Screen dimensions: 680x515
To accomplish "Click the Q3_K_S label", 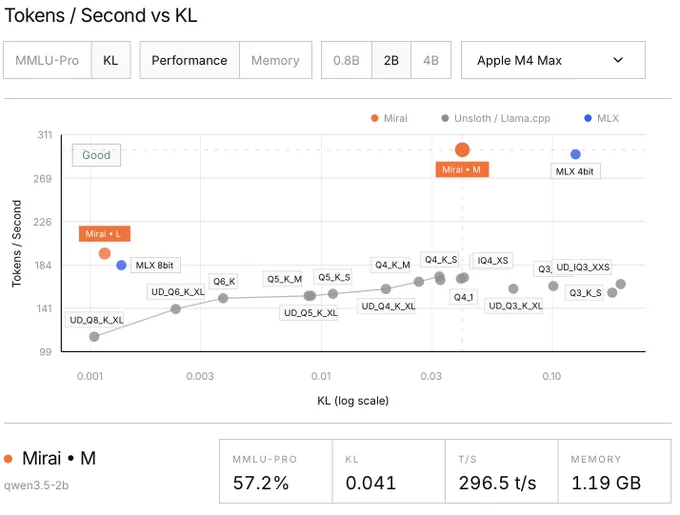I will click(x=585, y=293).
